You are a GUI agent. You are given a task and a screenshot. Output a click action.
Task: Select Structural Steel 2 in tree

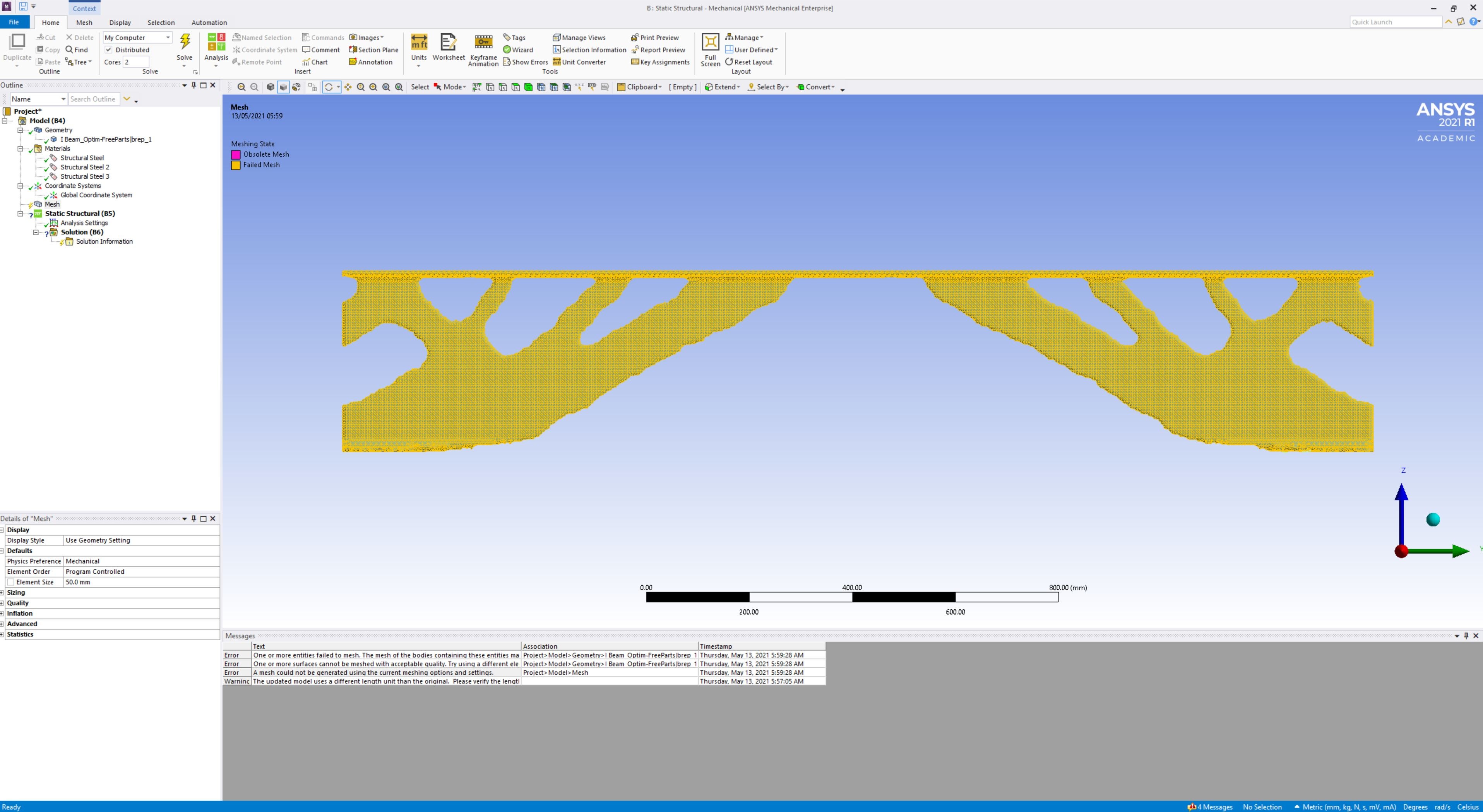point(85,167)
